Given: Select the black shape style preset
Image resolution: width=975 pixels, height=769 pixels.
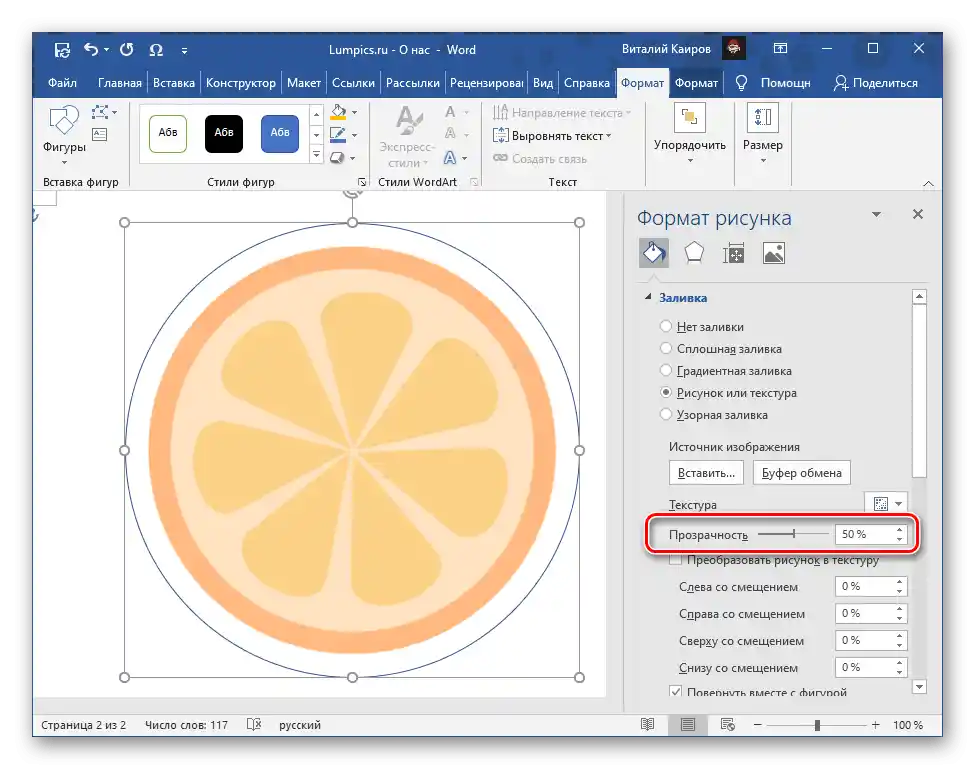Looking at the screenshot, I should (x=224, y=134).
